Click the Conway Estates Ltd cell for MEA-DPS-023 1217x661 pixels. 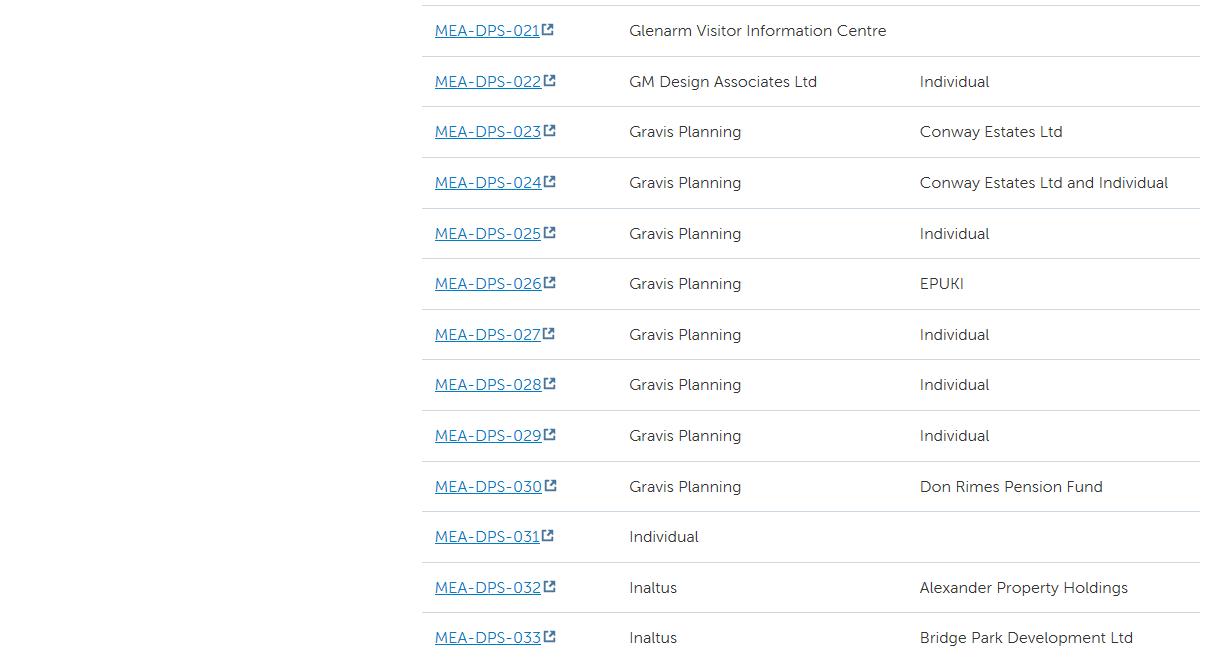[x=991, y=132]
